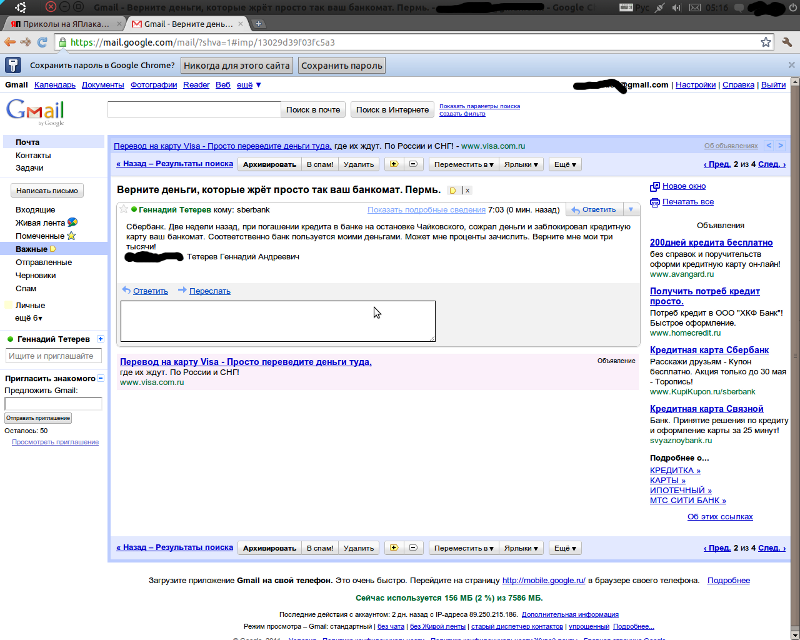Focus the Ищите и приглашайте chat search field
The height and width of the screenshot is (640, 800).
(x=53, y=356)
